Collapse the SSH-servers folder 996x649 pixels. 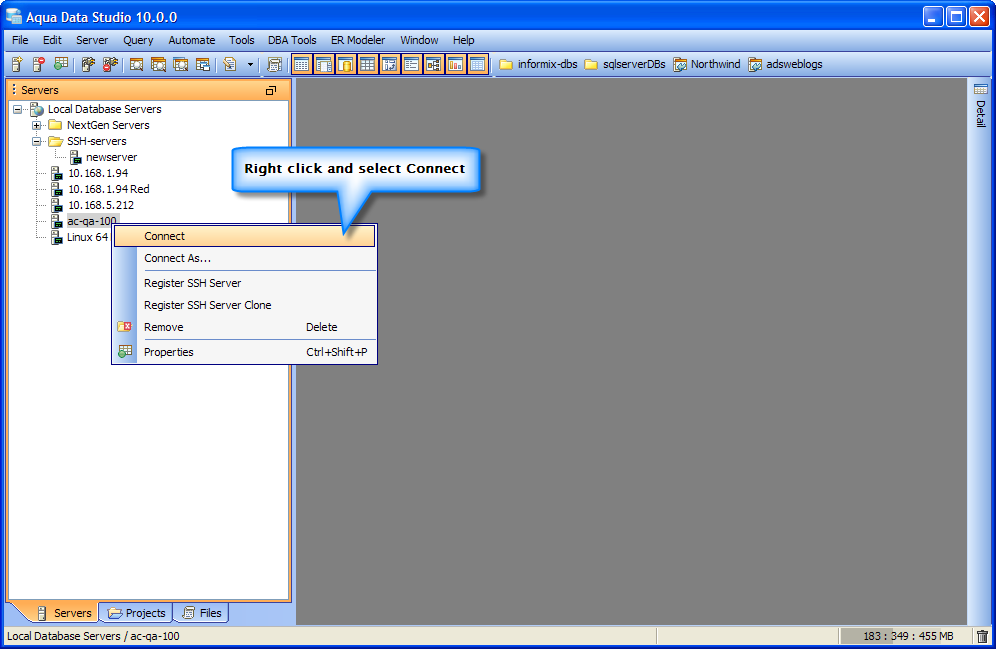[x=36, y=141]
